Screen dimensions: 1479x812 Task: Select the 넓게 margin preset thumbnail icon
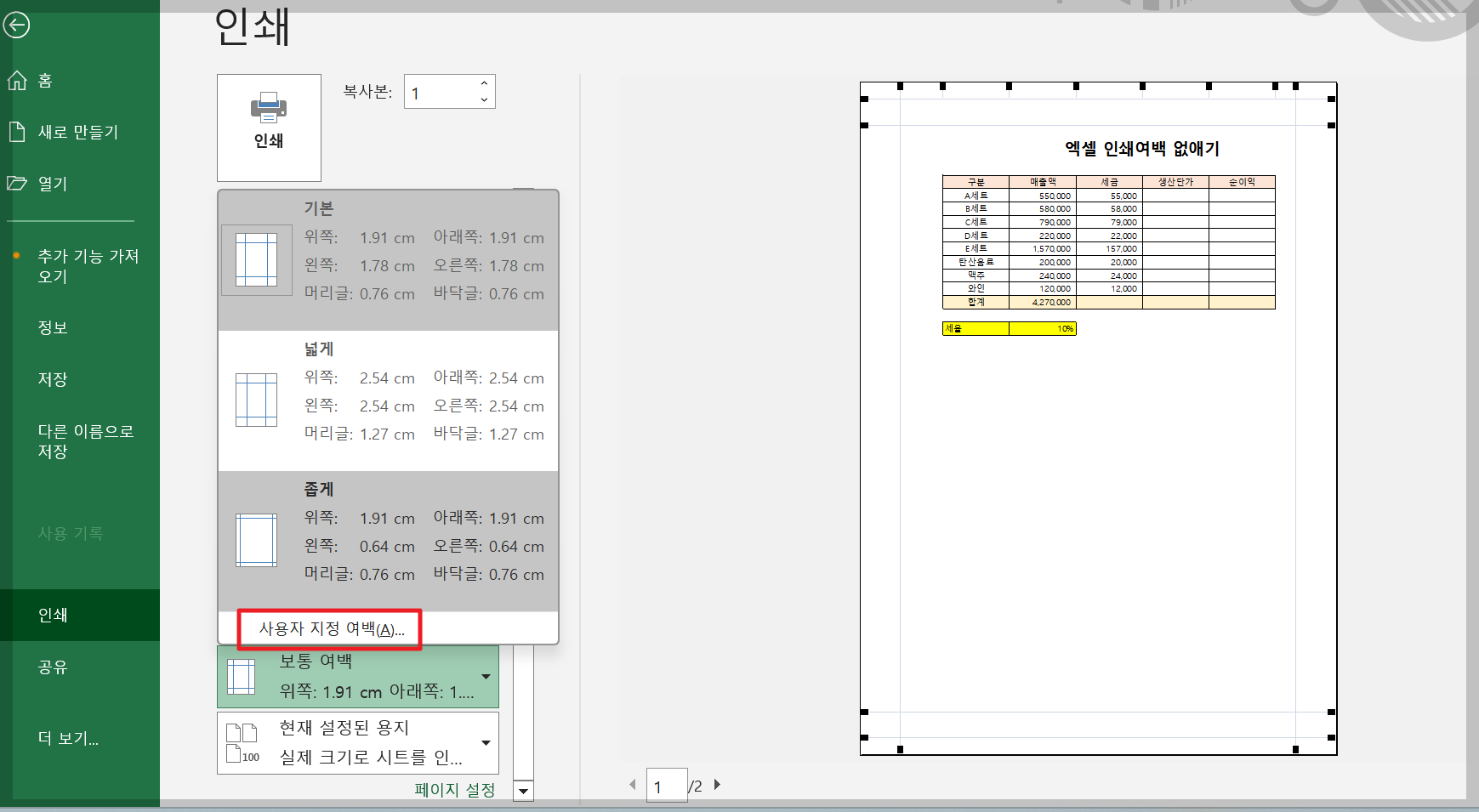coord(256,400)
